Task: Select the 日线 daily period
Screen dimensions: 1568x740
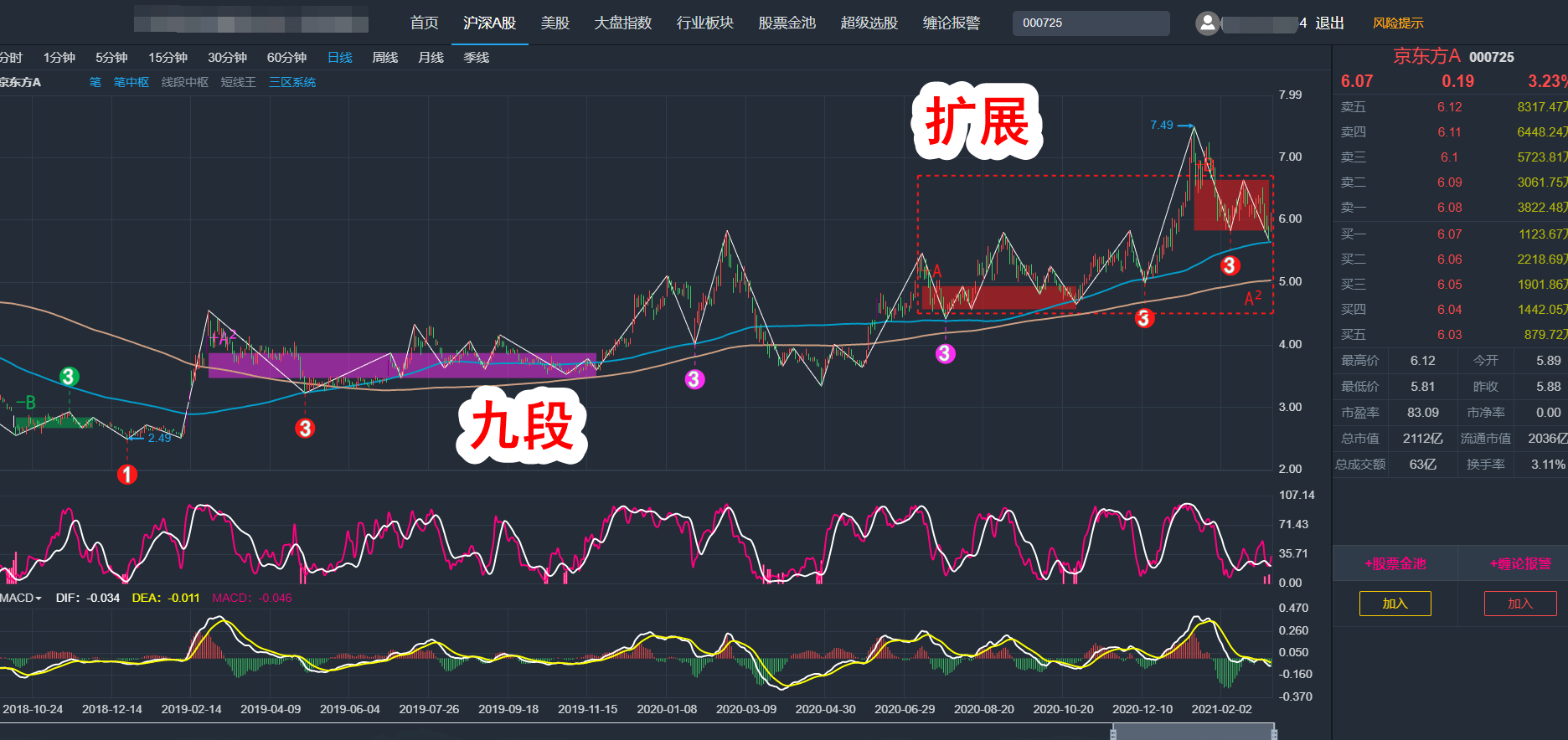Action: pos(339,57)
